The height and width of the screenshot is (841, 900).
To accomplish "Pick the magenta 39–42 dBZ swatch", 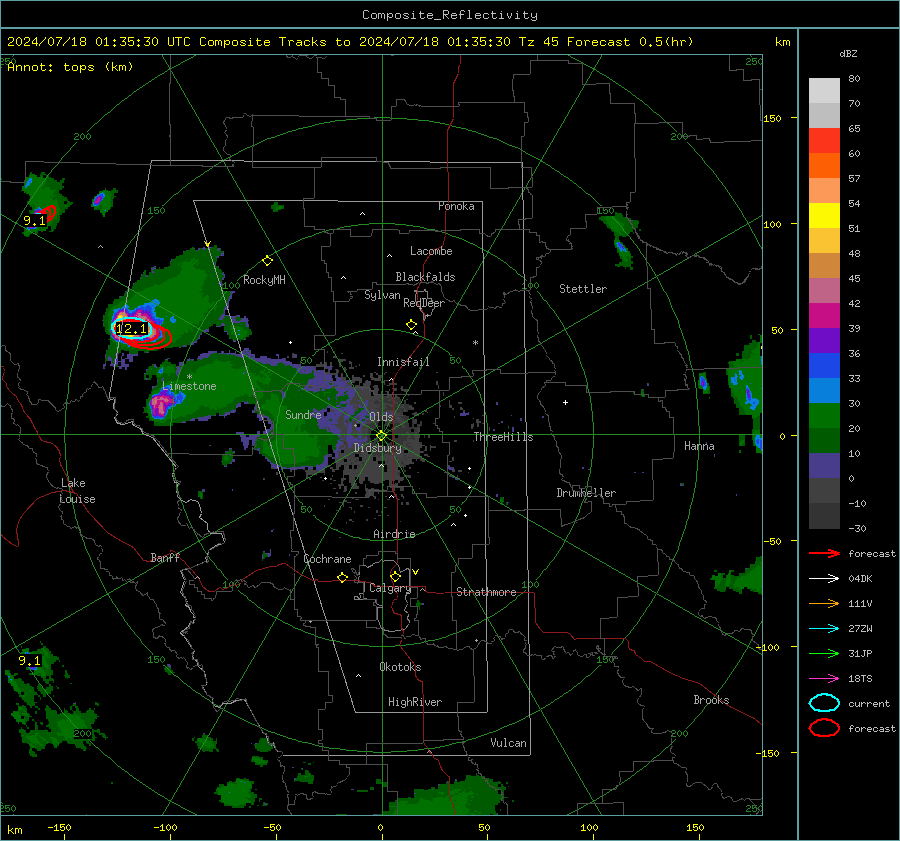I will [824, 316].
